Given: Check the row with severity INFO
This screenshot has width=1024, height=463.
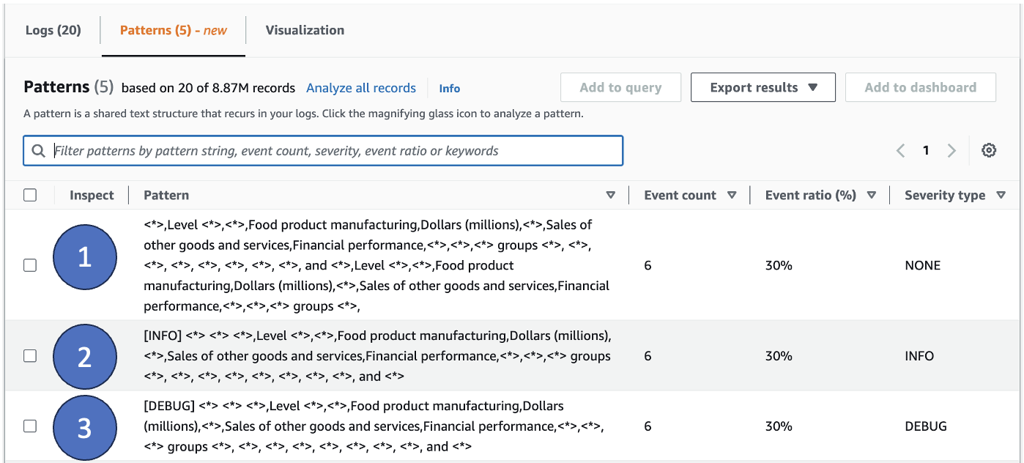Looking at the screenshot, I should tap(30, 356).
